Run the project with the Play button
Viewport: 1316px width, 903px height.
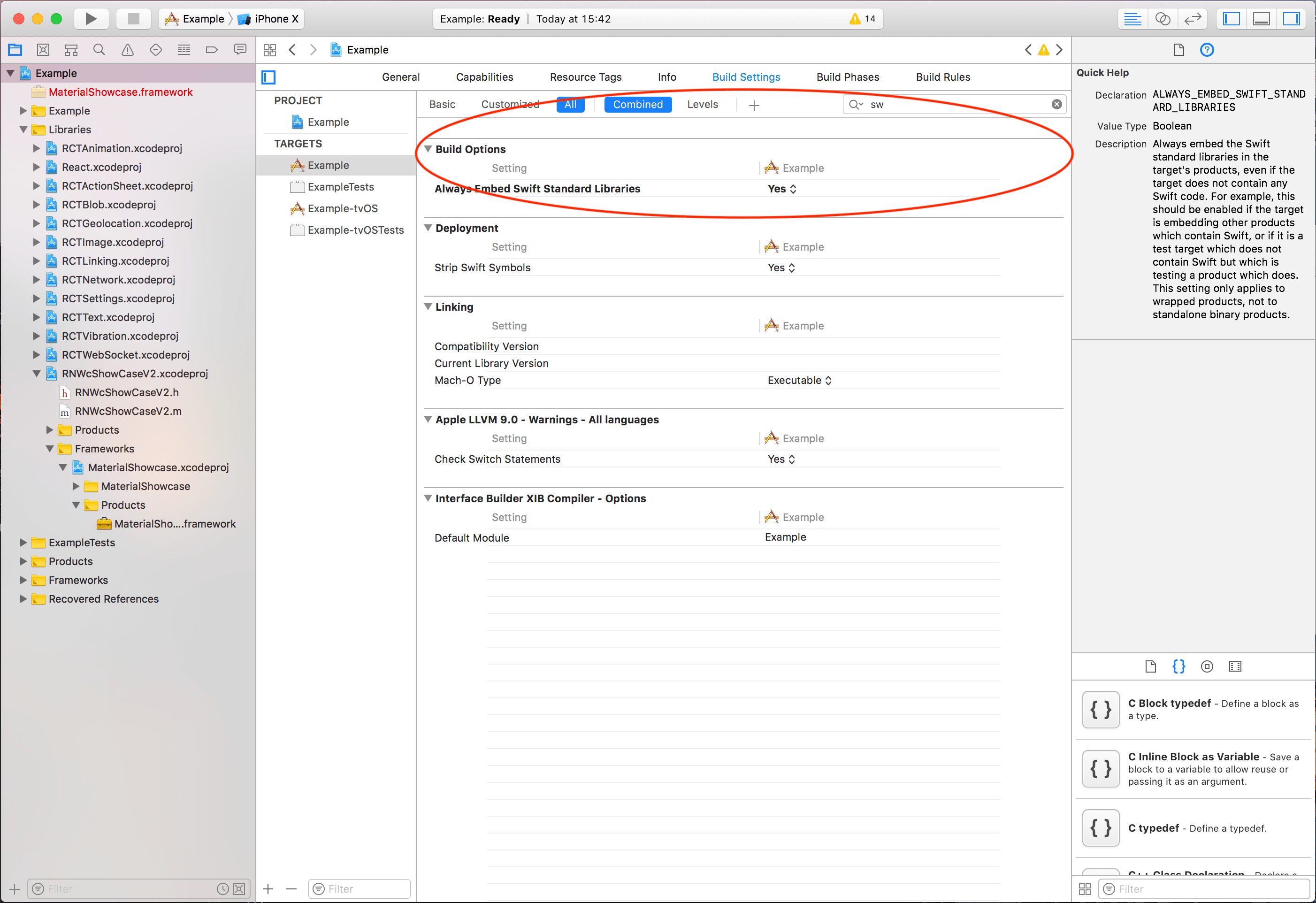[x=91, y=18]
